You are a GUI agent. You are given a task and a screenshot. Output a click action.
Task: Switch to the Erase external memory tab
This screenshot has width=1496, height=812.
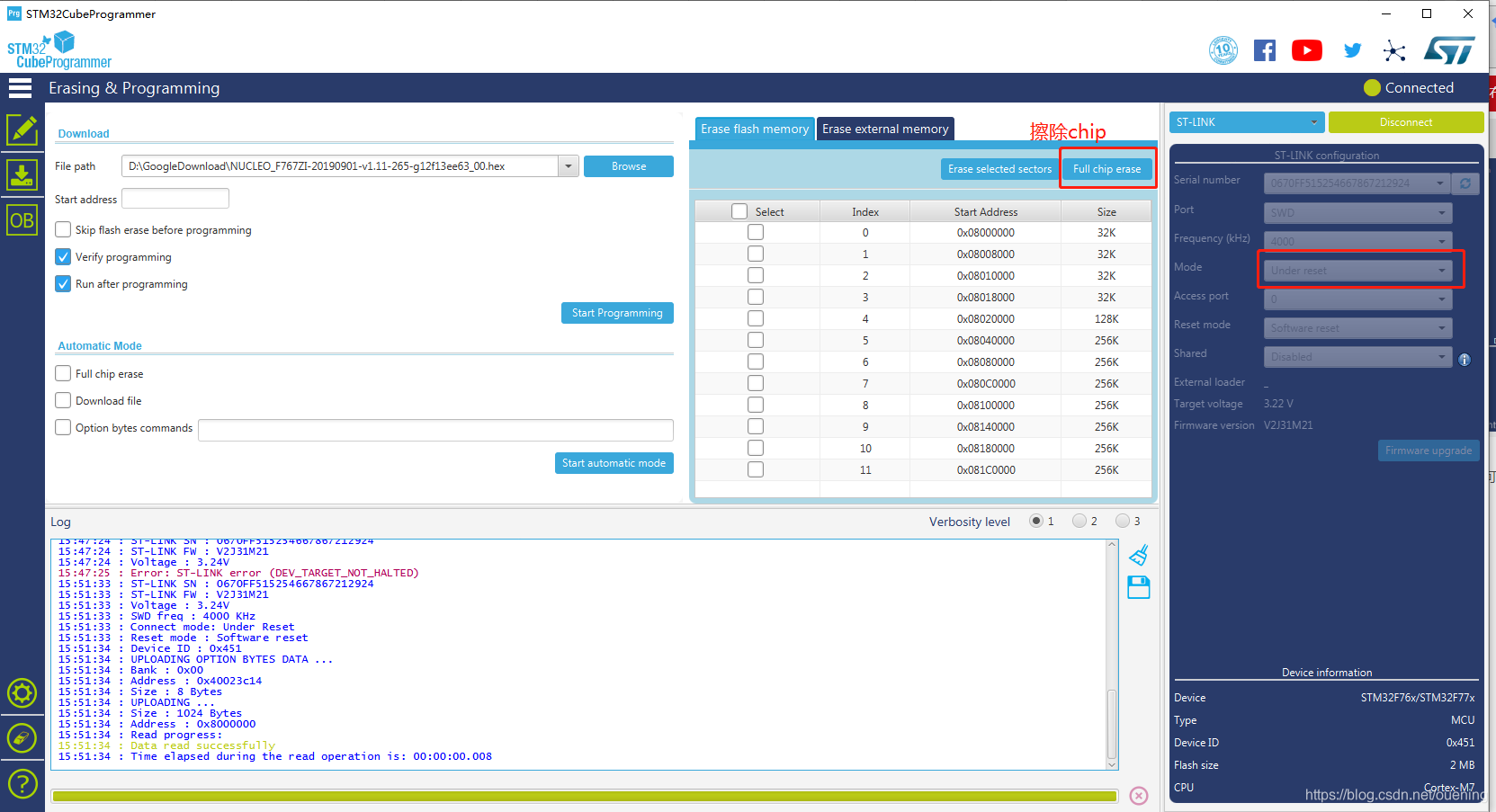[885, 129]
